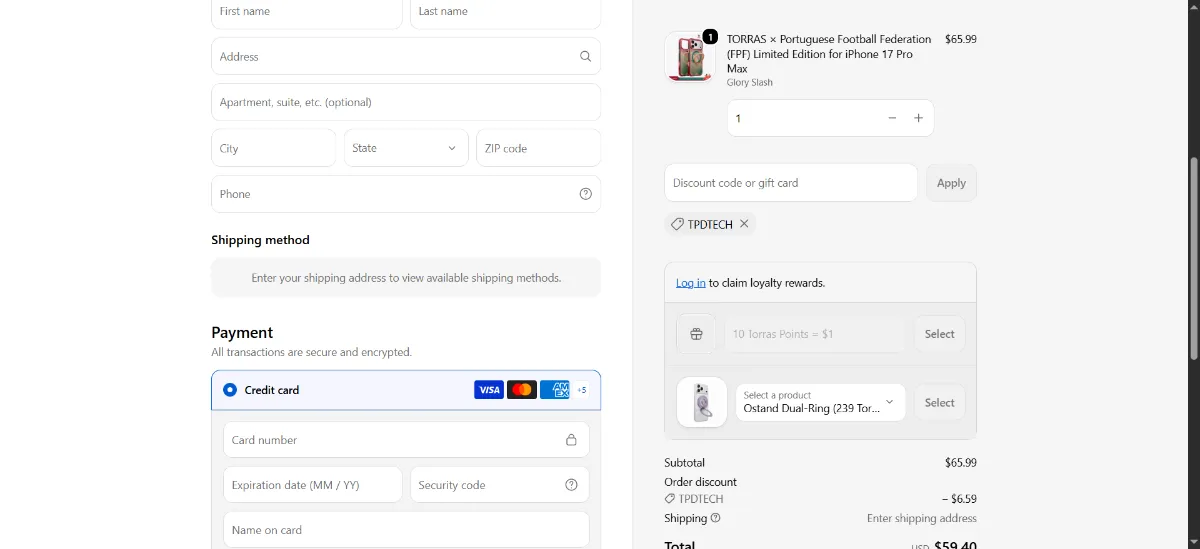Click the Visa card logo
The image size is (1200, 549).
pos(489,390)
